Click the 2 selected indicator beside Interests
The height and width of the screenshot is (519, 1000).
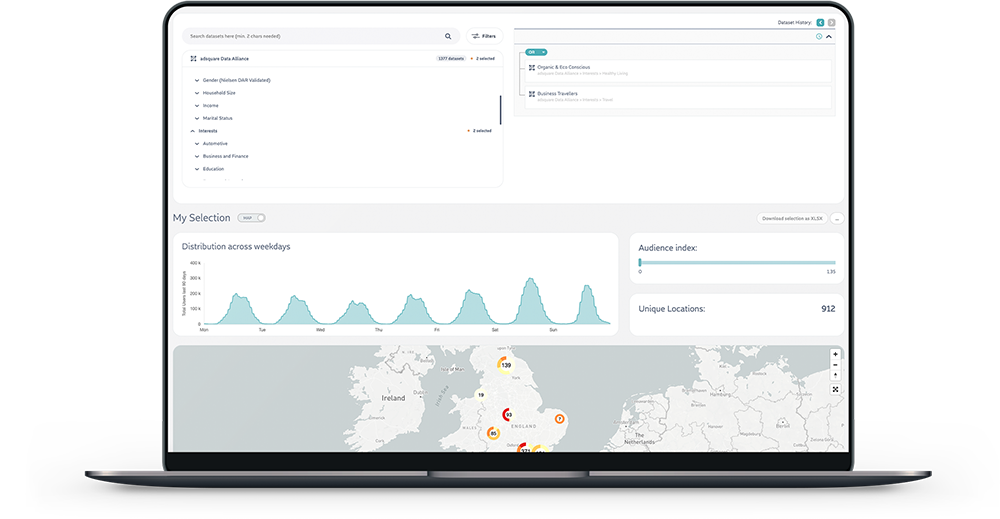[480, 131]
